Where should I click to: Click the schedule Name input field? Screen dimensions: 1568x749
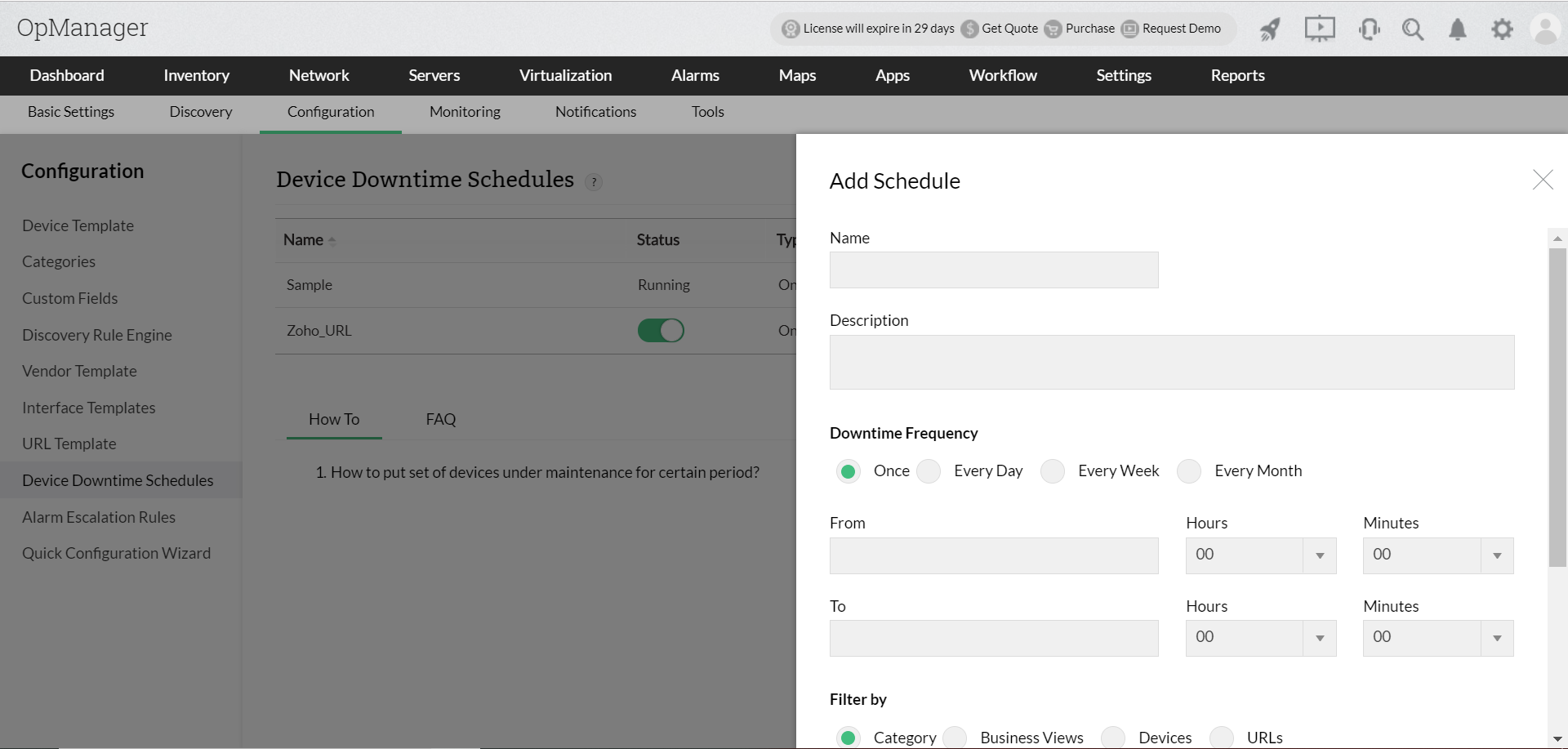993,270
